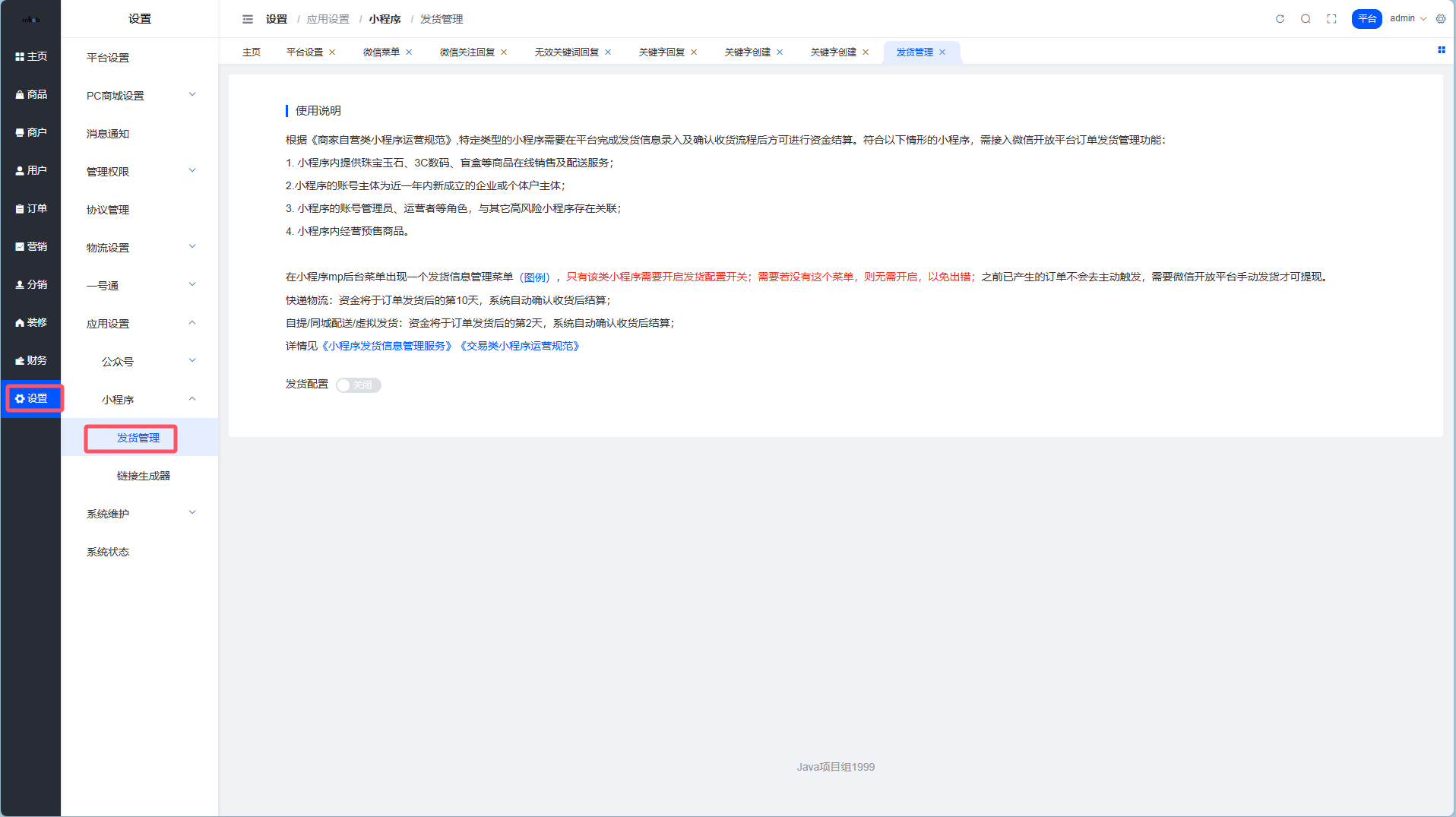Go to 订单 in the left navigation
This screenshot has width=1456, height=817.
point(31,208)
